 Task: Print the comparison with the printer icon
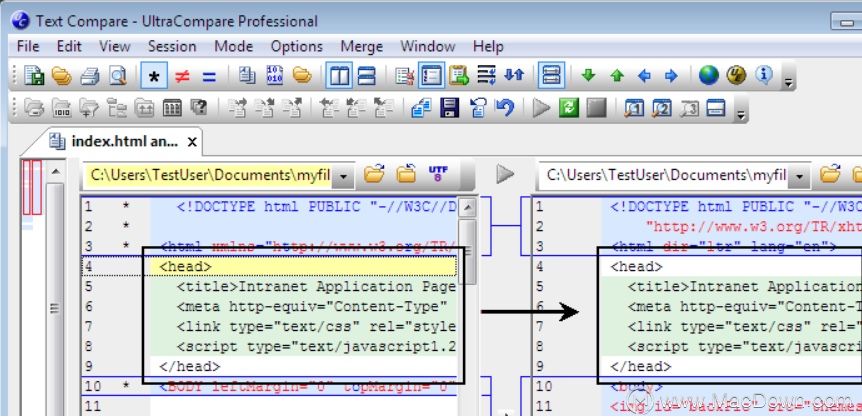coord(90,76)
